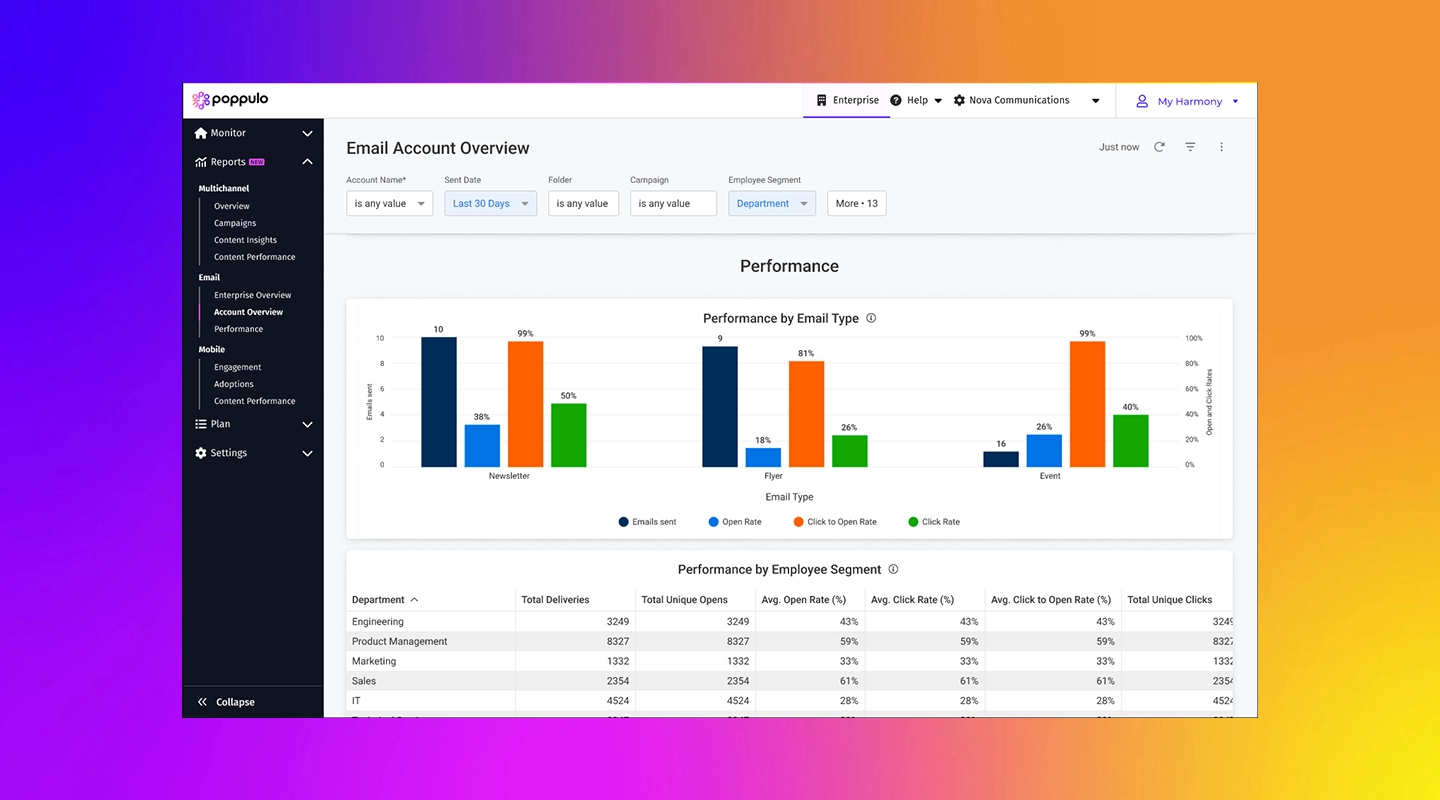The width and height of the screenshot is (1440, 800).
Task: Click the Help question mark icon
Action: coord(896,100)
